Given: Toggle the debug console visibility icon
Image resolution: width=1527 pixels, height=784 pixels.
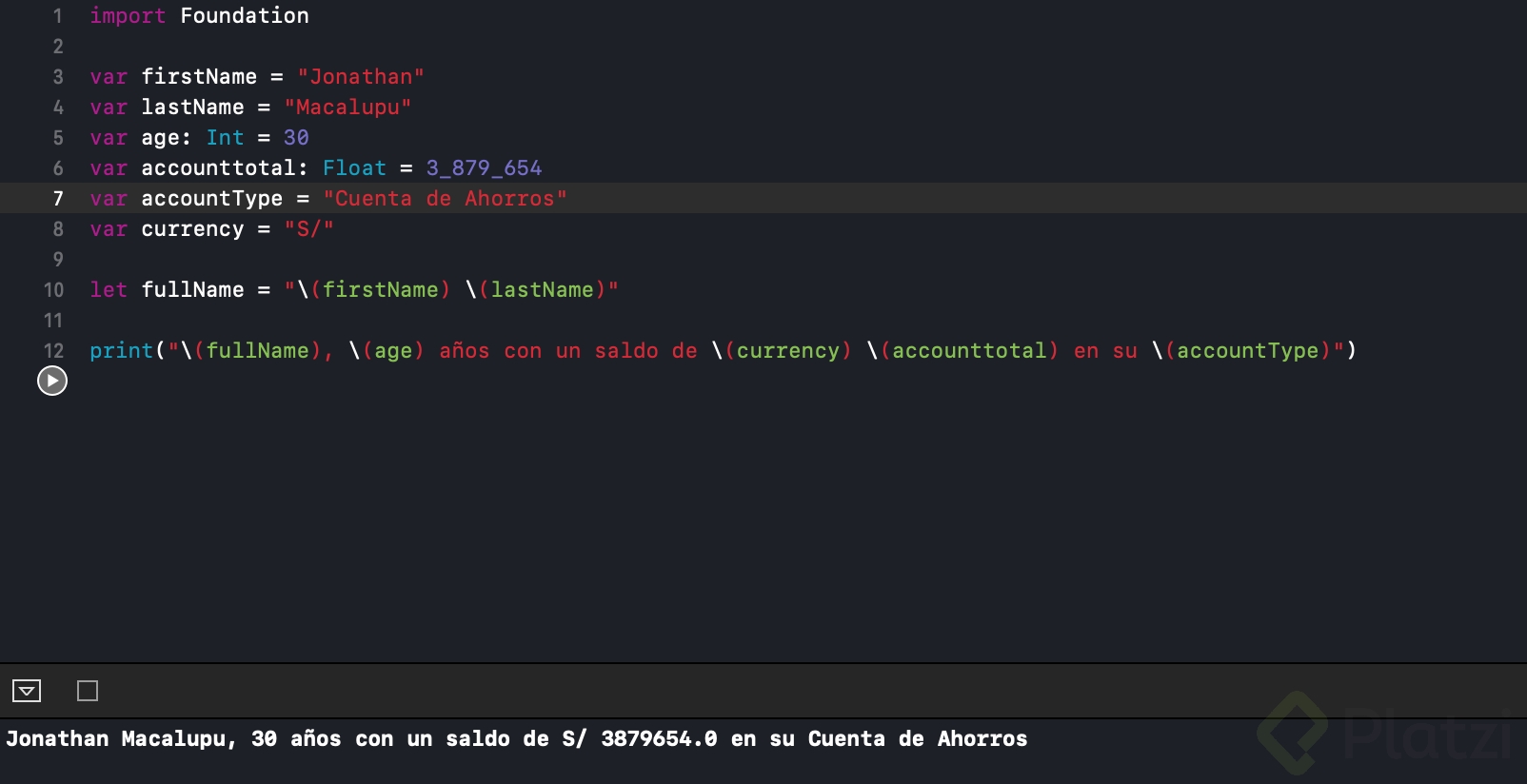Looking at the screenshot, I should coord(27,691).
